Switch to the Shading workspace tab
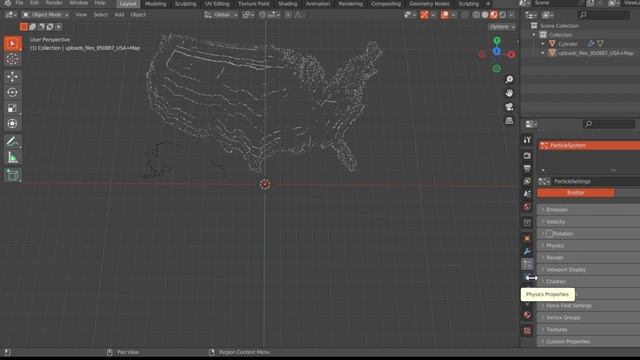This screenshot has width=640, height=360. (x=287, y=4)
